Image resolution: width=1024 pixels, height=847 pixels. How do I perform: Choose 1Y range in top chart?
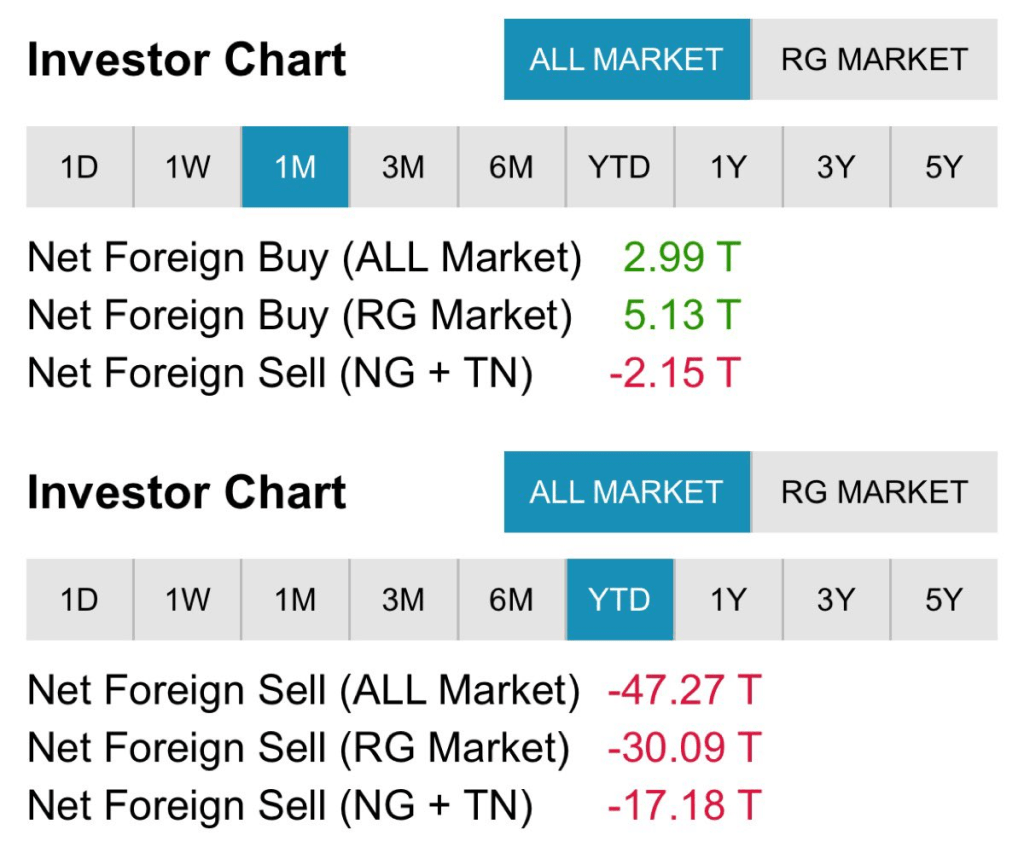click(x=728, y=167)
